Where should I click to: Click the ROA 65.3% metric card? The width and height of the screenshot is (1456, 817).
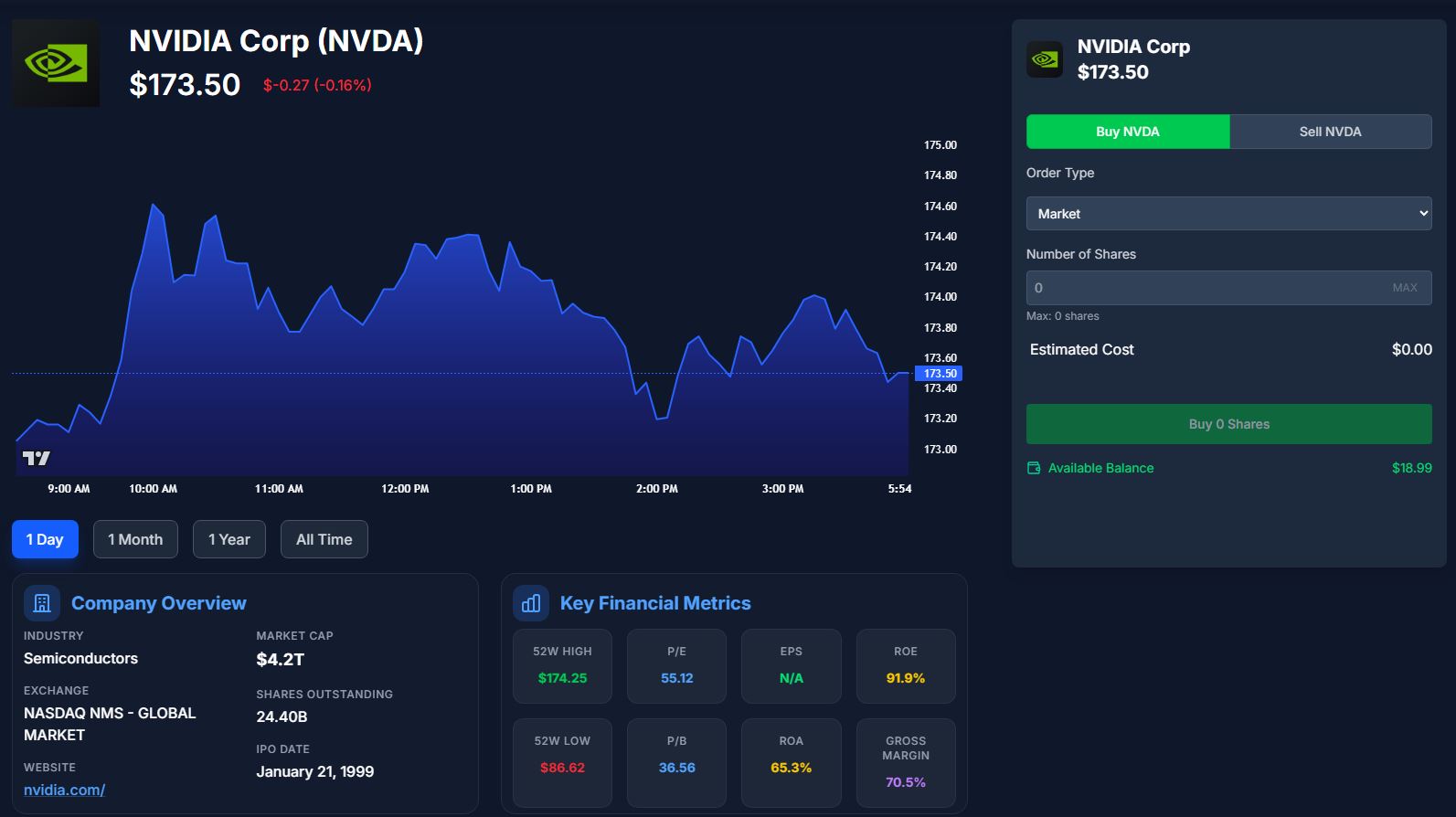(792, 763)
